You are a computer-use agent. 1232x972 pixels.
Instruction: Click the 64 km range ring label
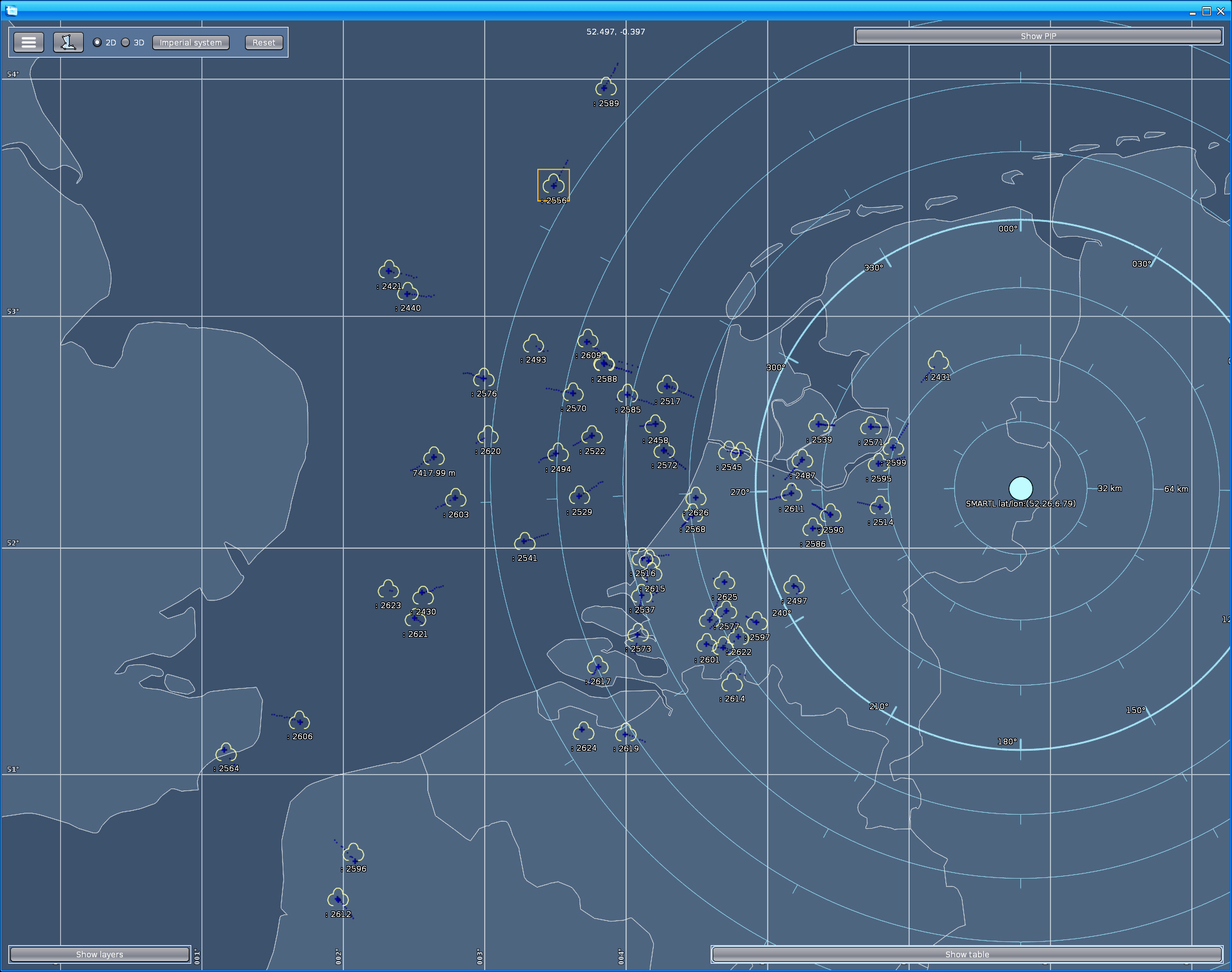(x=1176, y=489)
